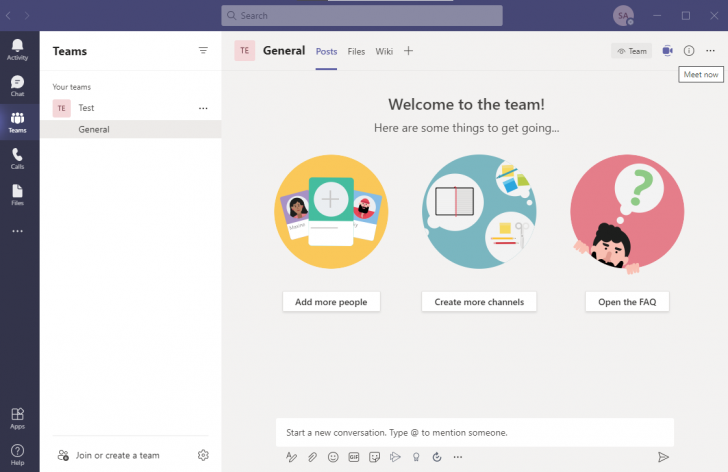
Task: Open the Activity feed
Action: [17, 50]
